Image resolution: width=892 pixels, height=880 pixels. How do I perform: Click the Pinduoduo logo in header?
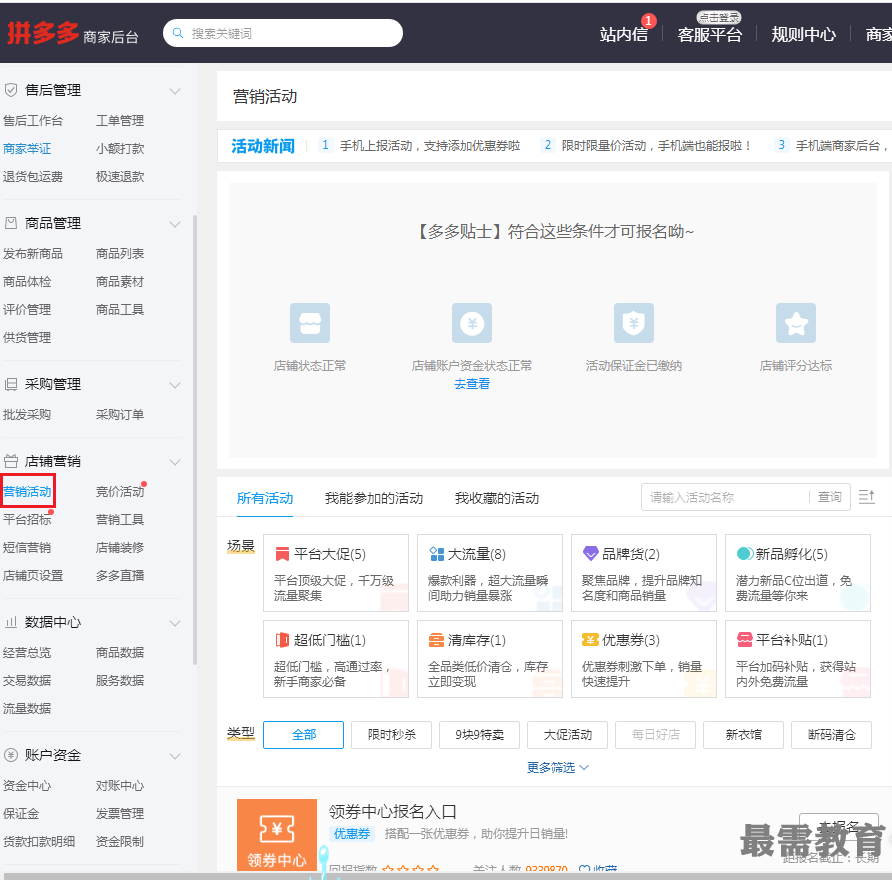pos(43,33)
